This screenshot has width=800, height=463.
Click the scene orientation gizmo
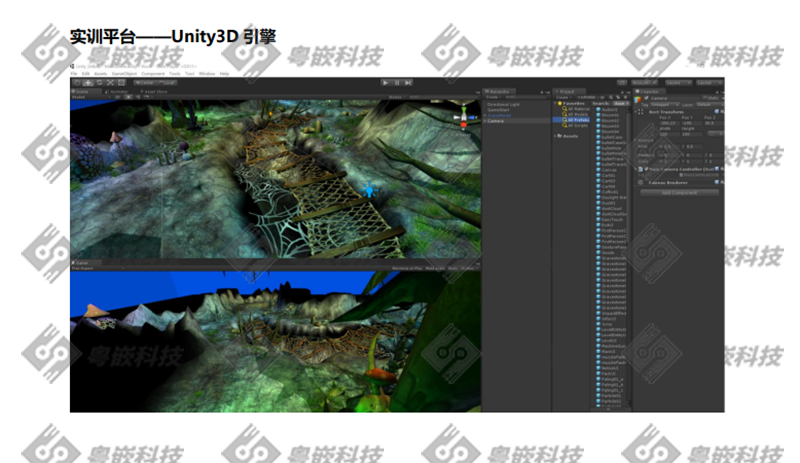pos(462,118)
